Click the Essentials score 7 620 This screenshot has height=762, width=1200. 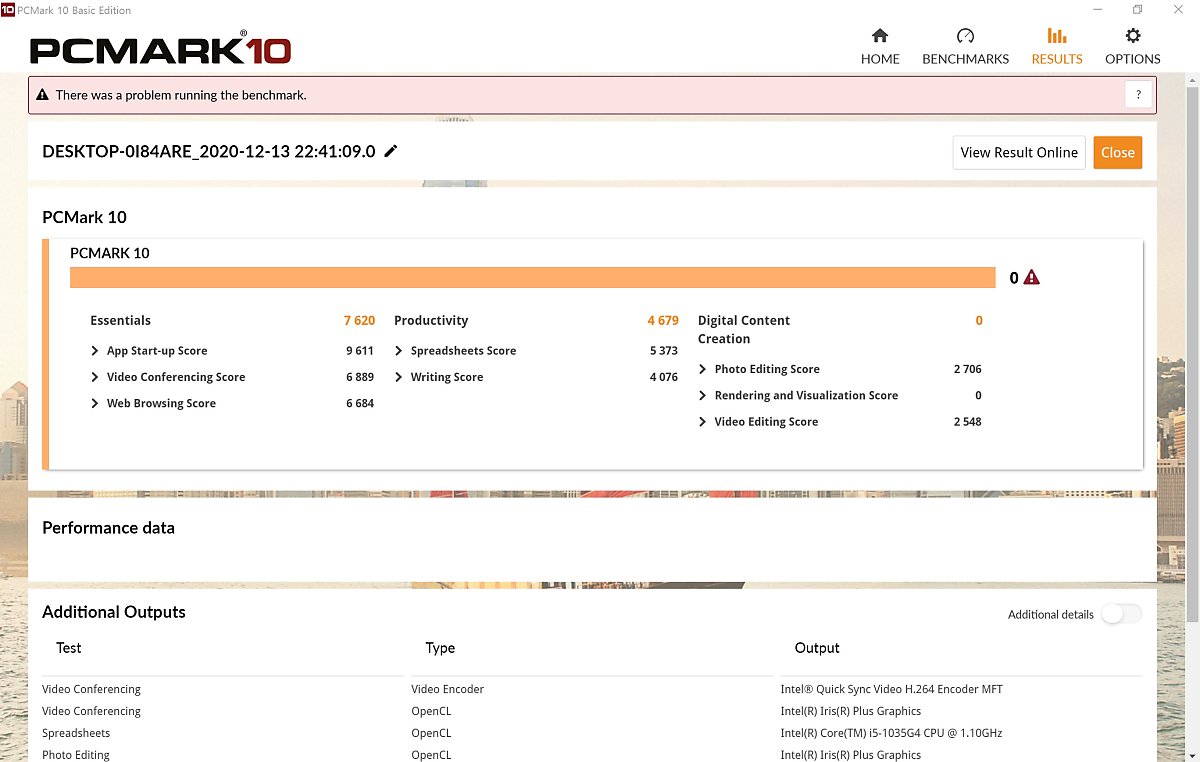click(359, 321)
